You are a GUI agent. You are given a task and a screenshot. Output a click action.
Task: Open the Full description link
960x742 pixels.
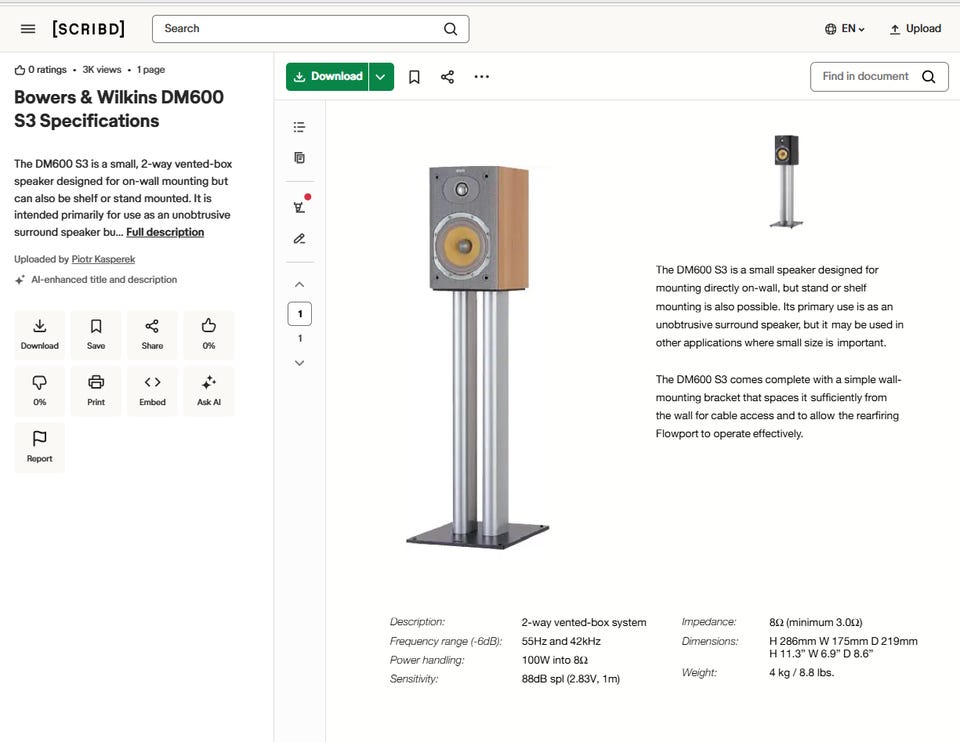pos(165,232)
